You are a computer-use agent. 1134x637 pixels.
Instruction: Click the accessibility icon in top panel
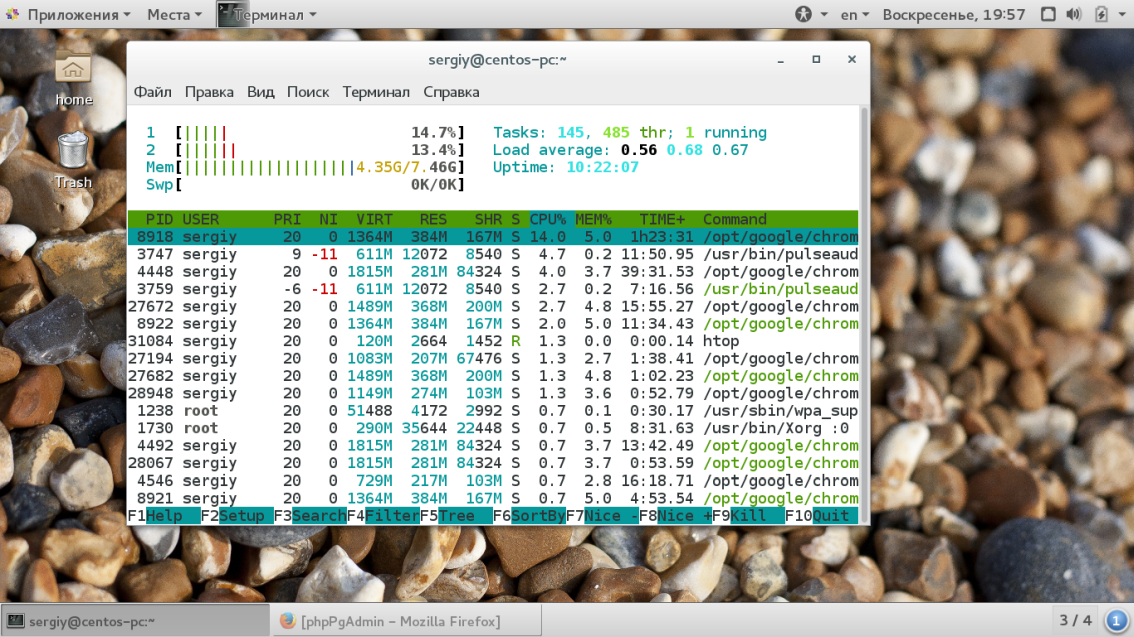[804, 14]
